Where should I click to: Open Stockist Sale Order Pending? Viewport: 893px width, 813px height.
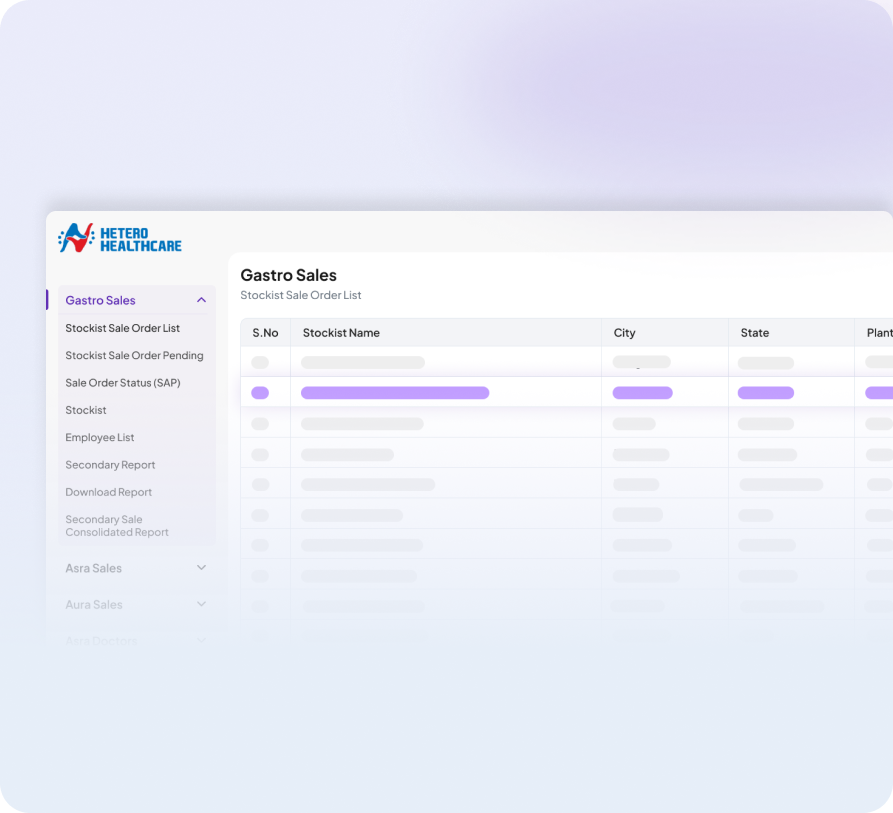134,355
